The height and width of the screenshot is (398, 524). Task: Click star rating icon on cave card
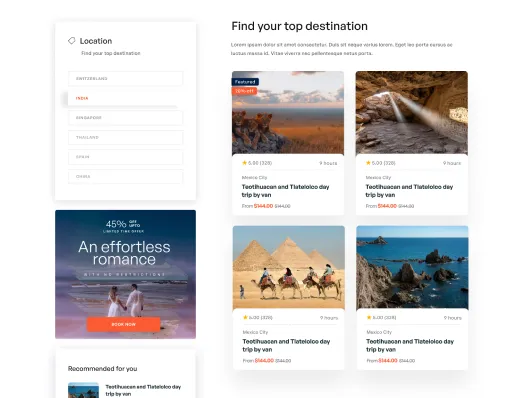[x=368, y=163]
